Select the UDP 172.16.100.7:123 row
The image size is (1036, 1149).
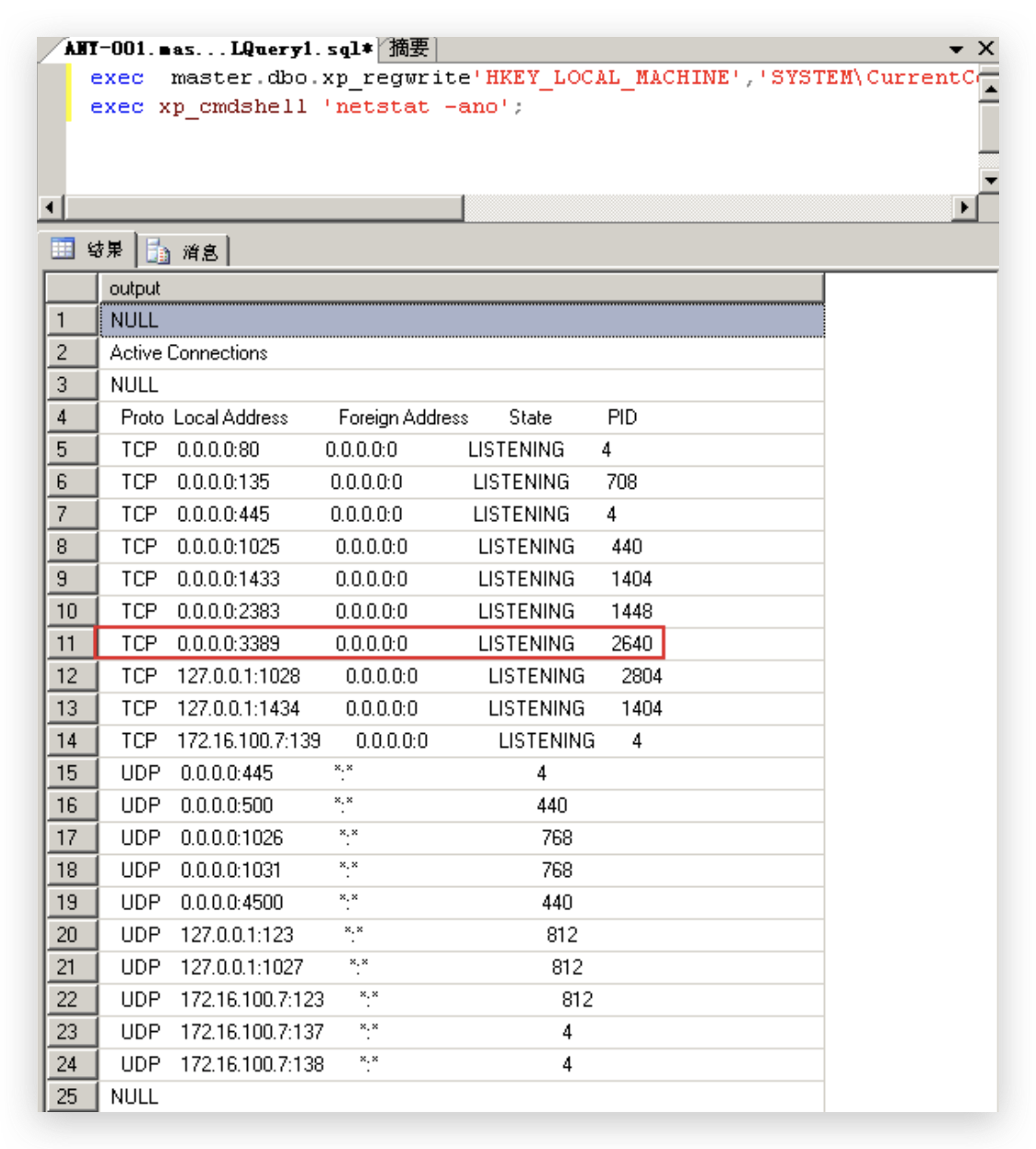(462, 1000)
